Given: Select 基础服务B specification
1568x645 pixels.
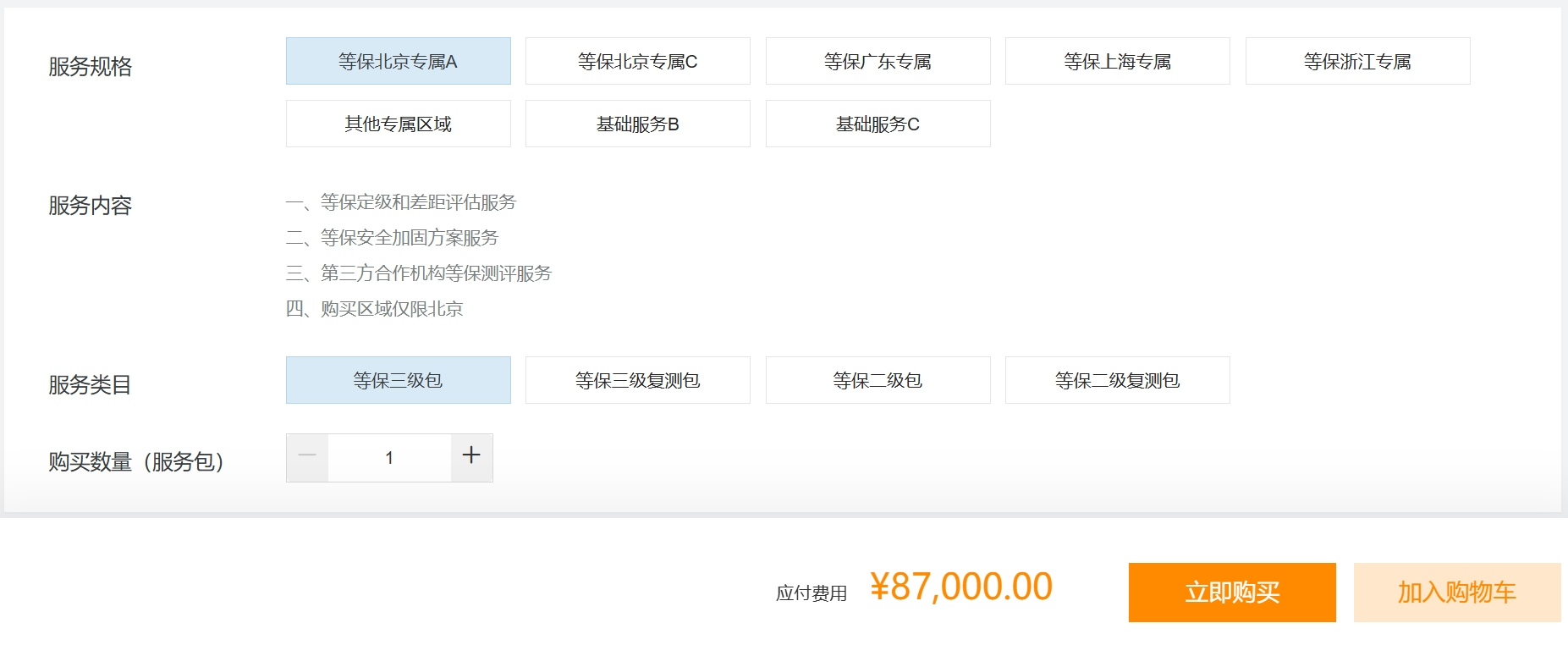Looking at the screenshot, I should [638, 124].
